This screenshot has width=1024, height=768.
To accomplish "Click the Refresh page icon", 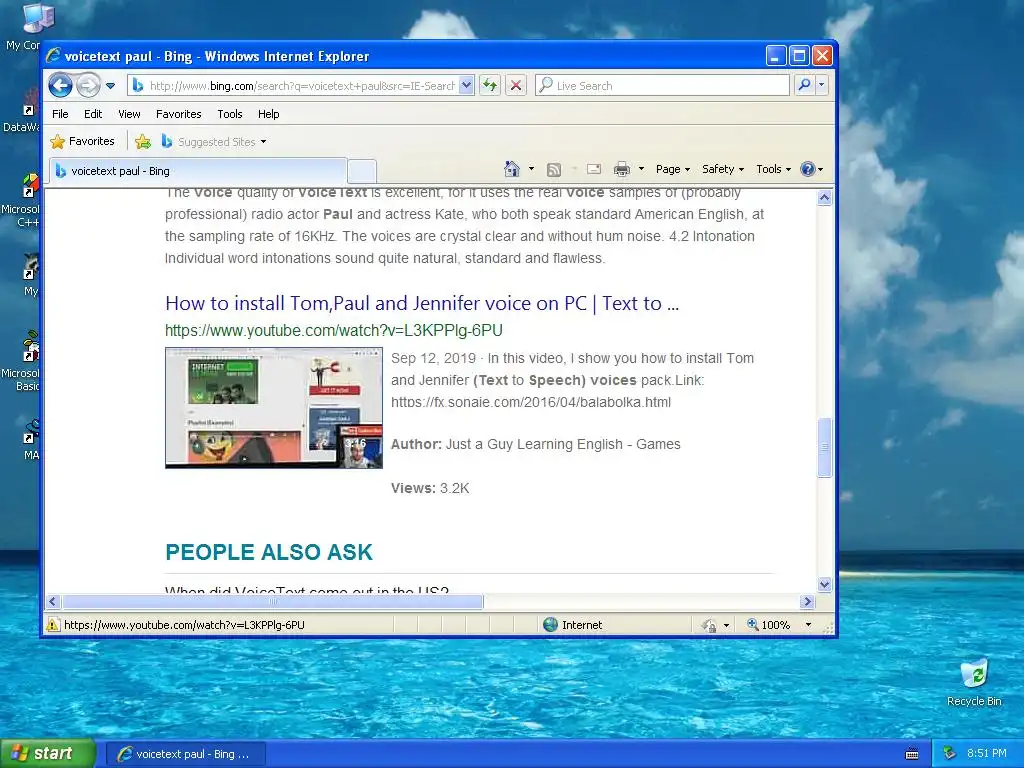I will click(490, 86).
